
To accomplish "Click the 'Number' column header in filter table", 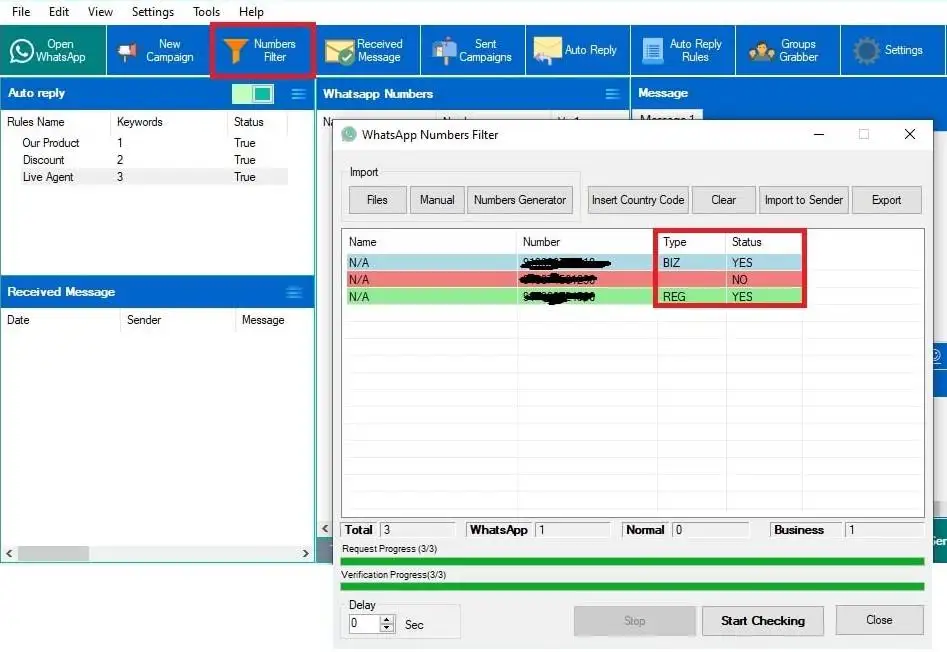I will click(x=541, y=242).
